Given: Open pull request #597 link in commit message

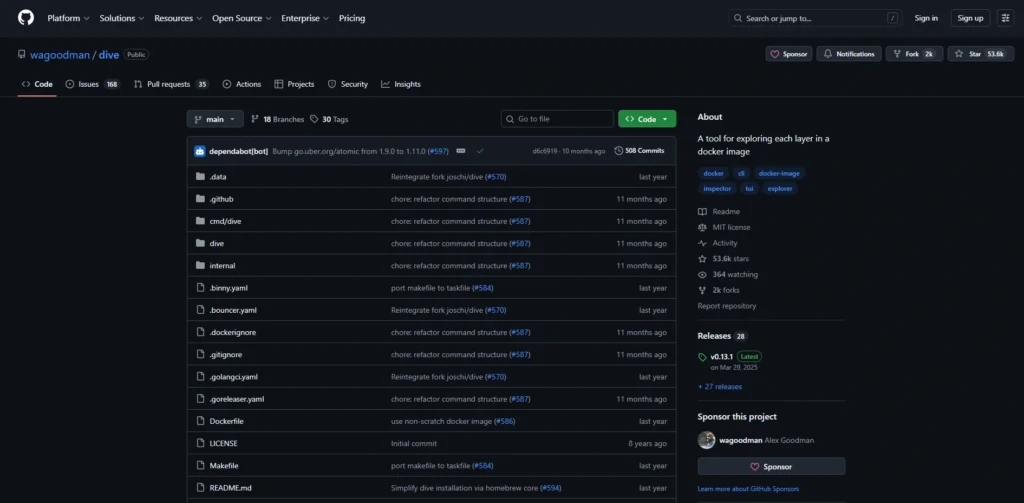Looking at the screenshot, I should pyautogui.click(x=438, y=151).
